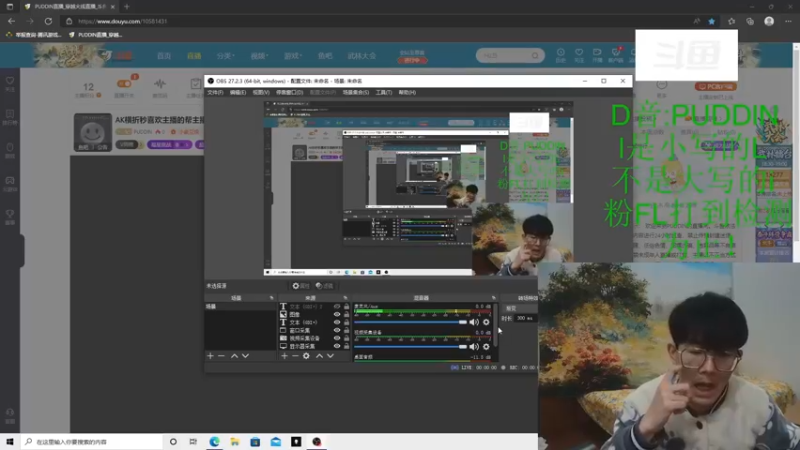Screen dimensions: 800x450
Task: Lock the 显示器采集 display capture source
Action: 346,346
